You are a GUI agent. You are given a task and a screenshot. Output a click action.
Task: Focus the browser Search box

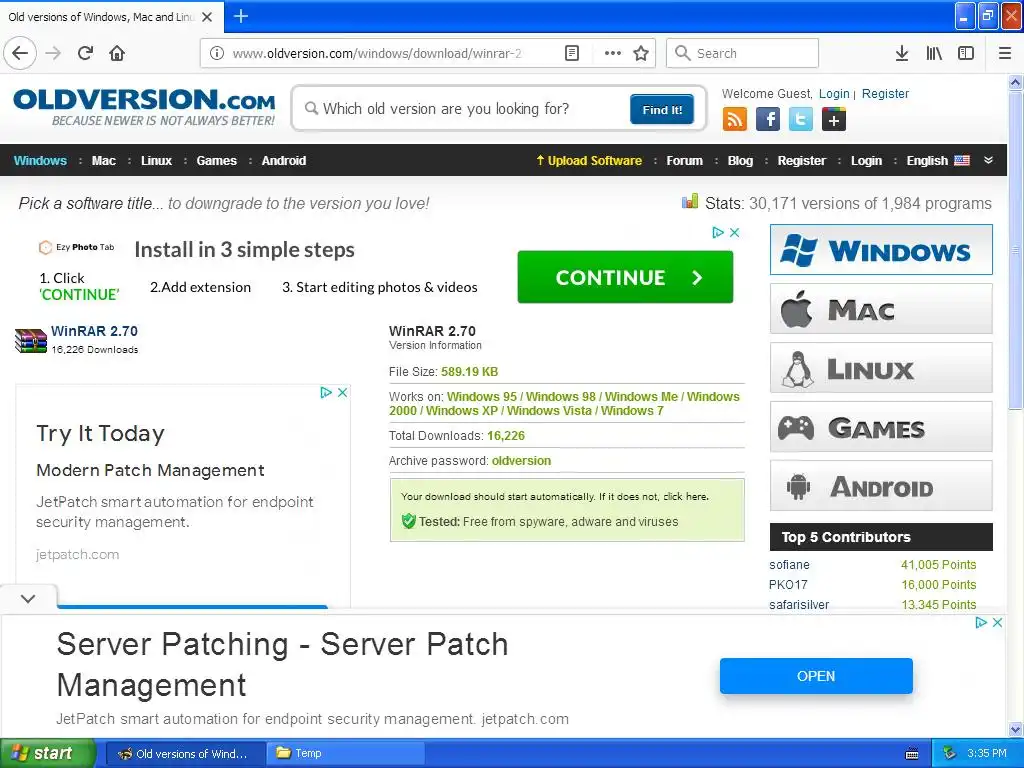click(x=743, y=53)
